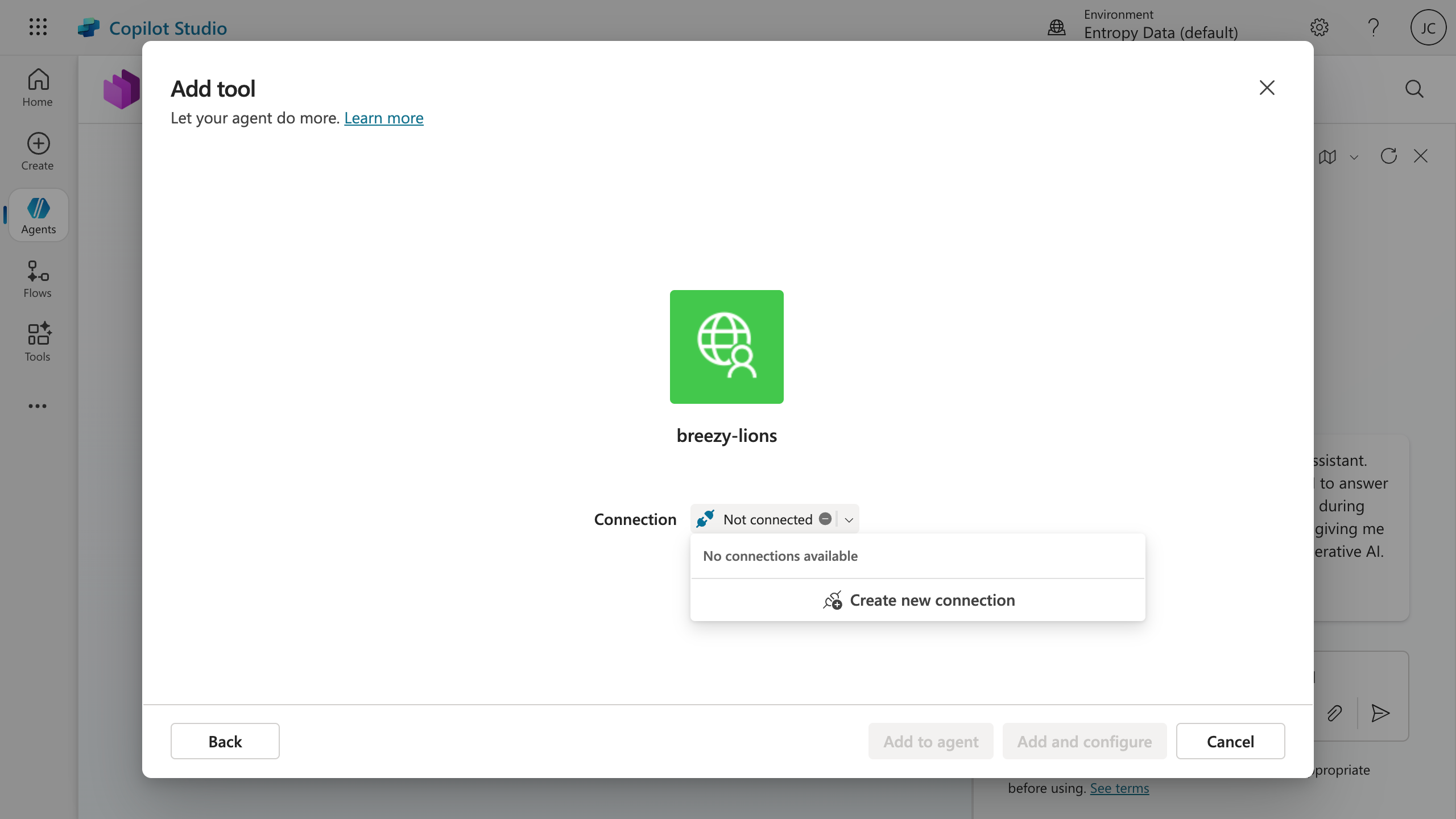
Task: Click the map icon above the chat panel
Action: pyautogui.click(x=1327, y=156)
